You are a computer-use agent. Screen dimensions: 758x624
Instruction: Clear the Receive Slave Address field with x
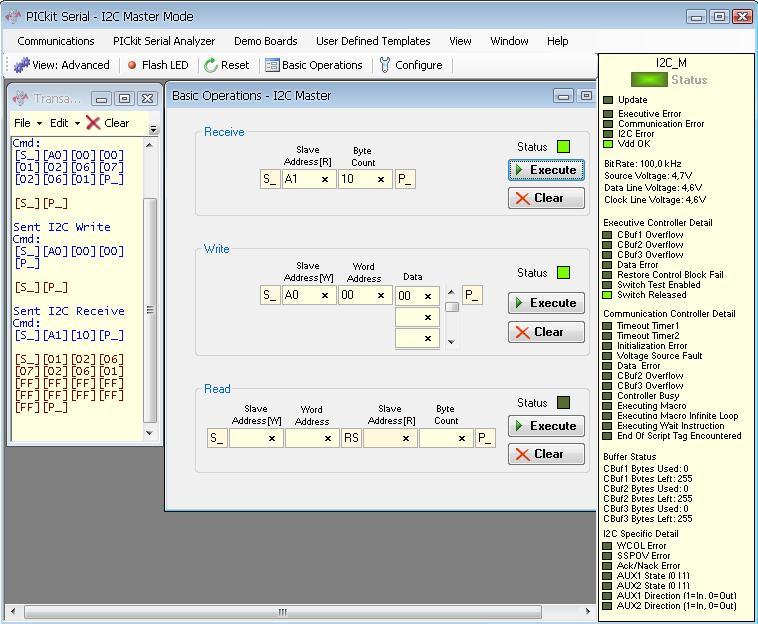(x=325, y=179)
